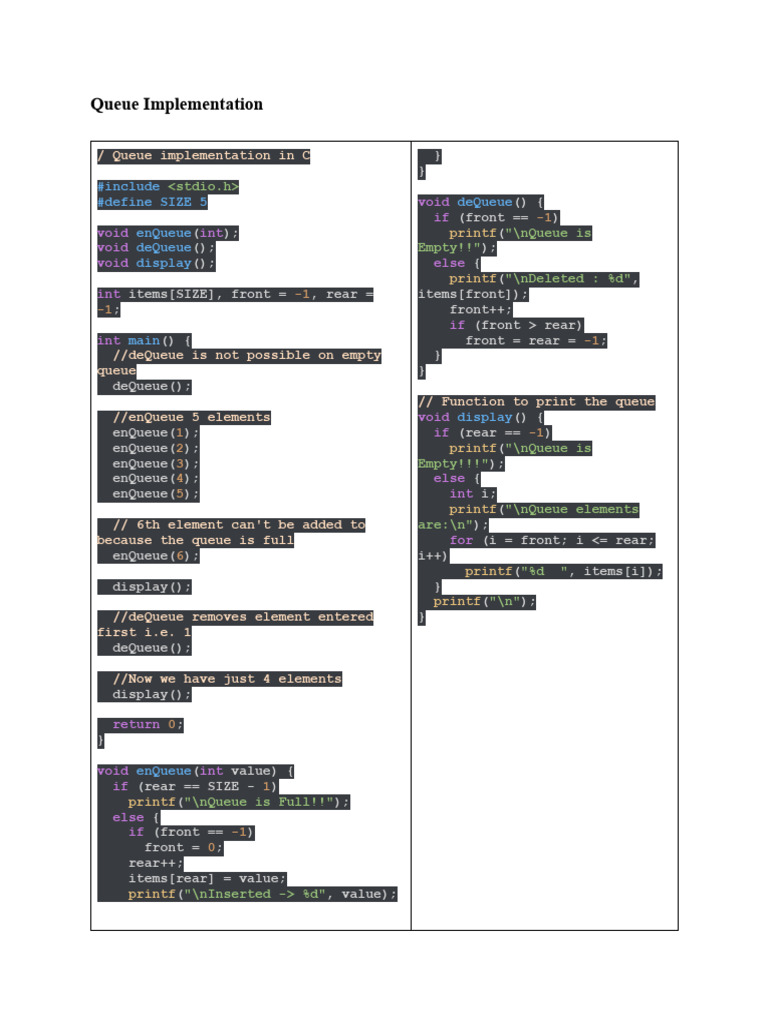This screenshot has height=1024, width=768.
Task: Click the 'printf("%d ", items[i]);' line
Action: click(x=564, y=572)
